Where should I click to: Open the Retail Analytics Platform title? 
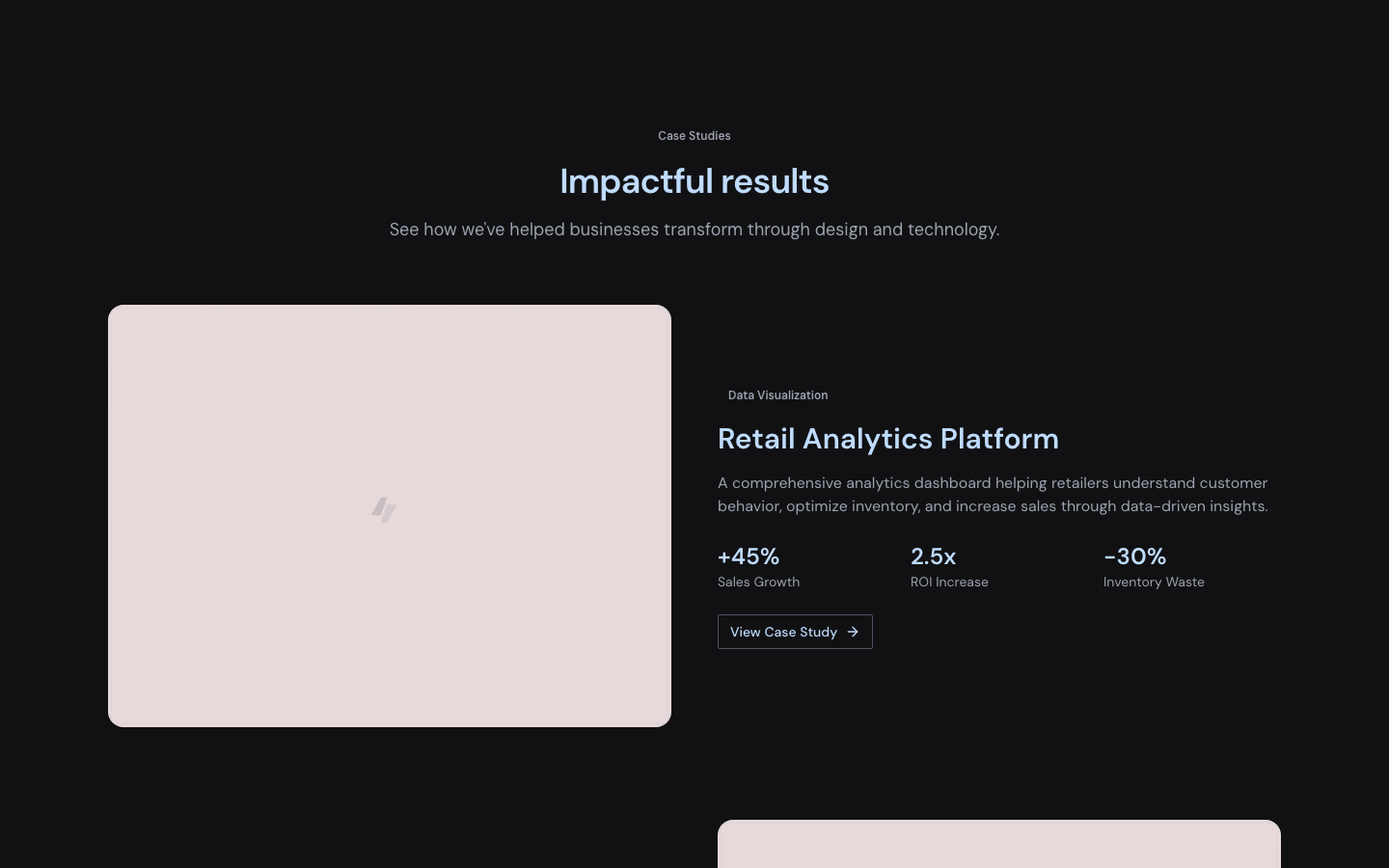coord(887,439)
